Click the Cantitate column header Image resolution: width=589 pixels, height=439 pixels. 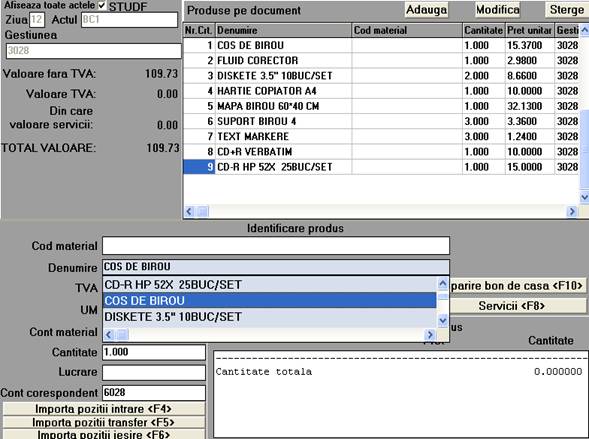pyautogui.click(x=483, y=30)
